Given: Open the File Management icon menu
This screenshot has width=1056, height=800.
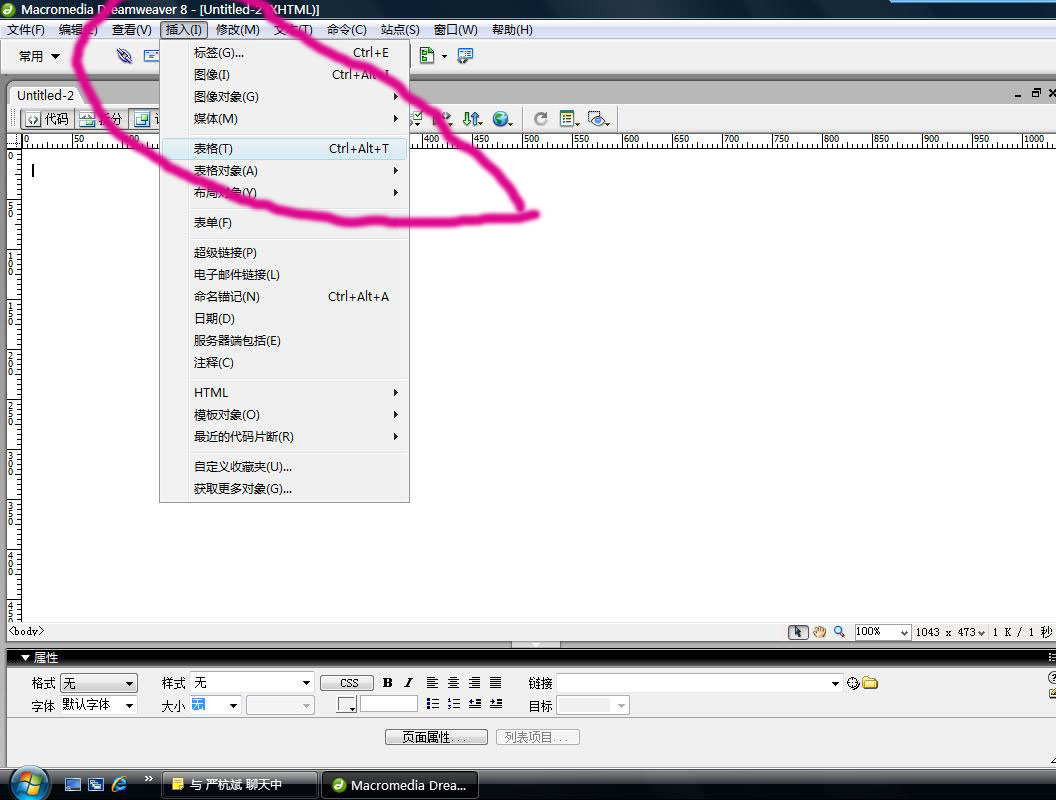Looking at the screenshot, I should click(472, 119).
